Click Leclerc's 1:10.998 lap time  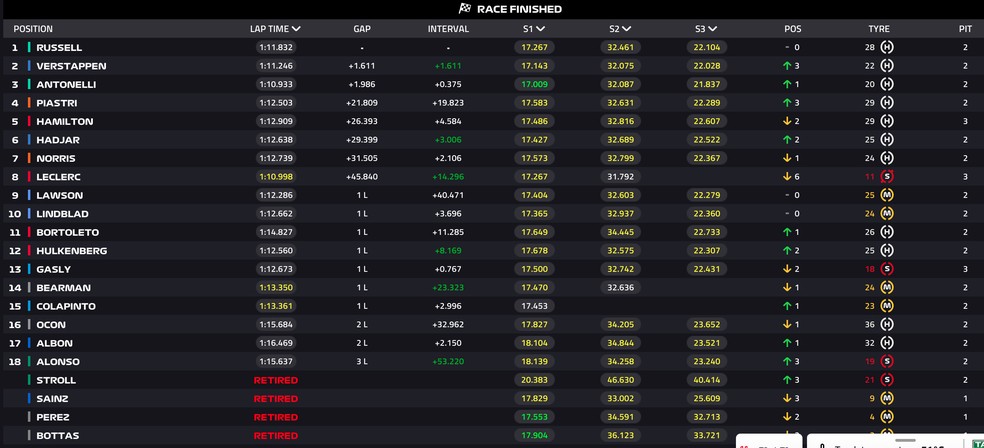(275, 177)
